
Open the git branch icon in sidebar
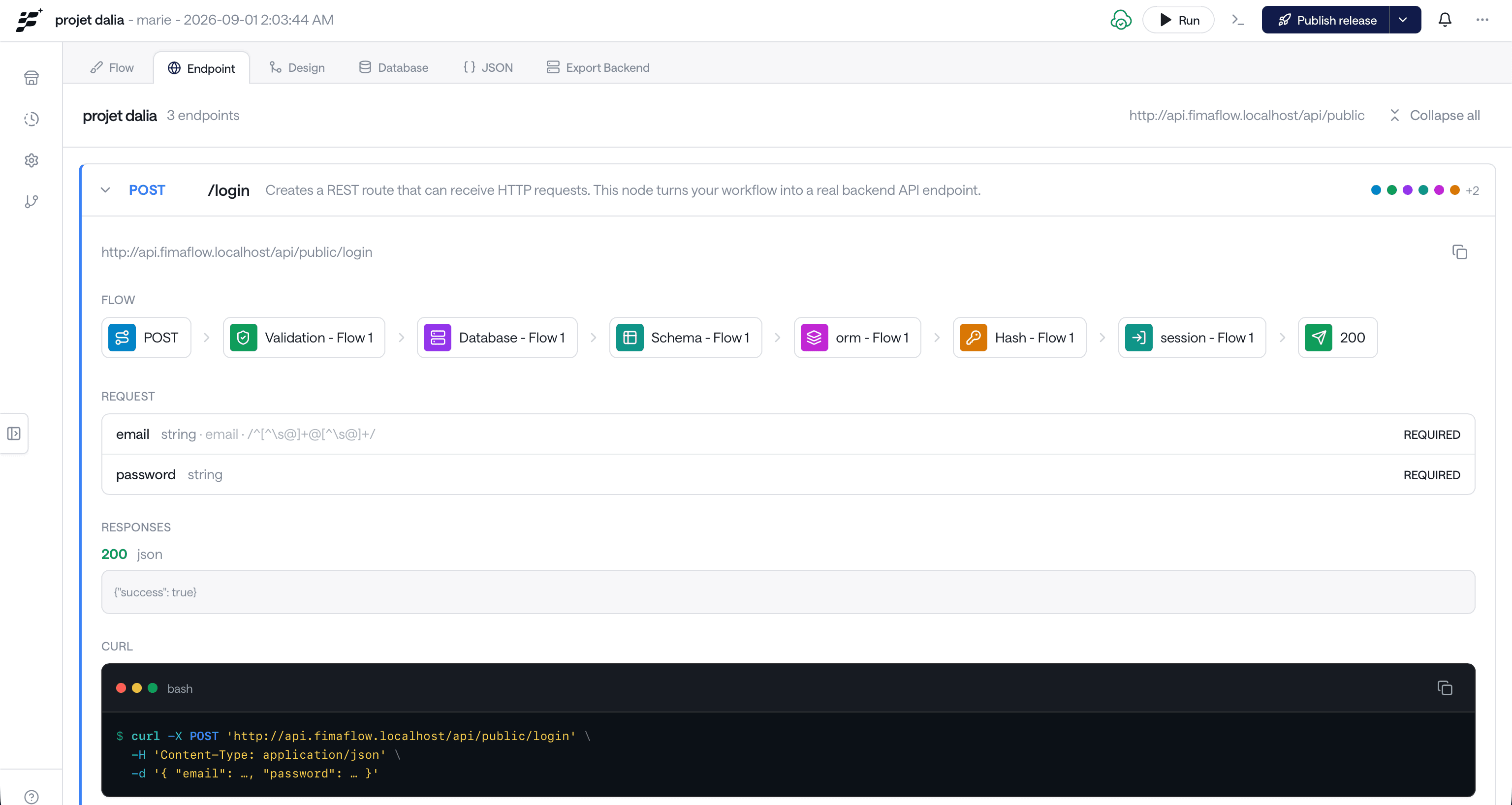(x=31, y=202)
